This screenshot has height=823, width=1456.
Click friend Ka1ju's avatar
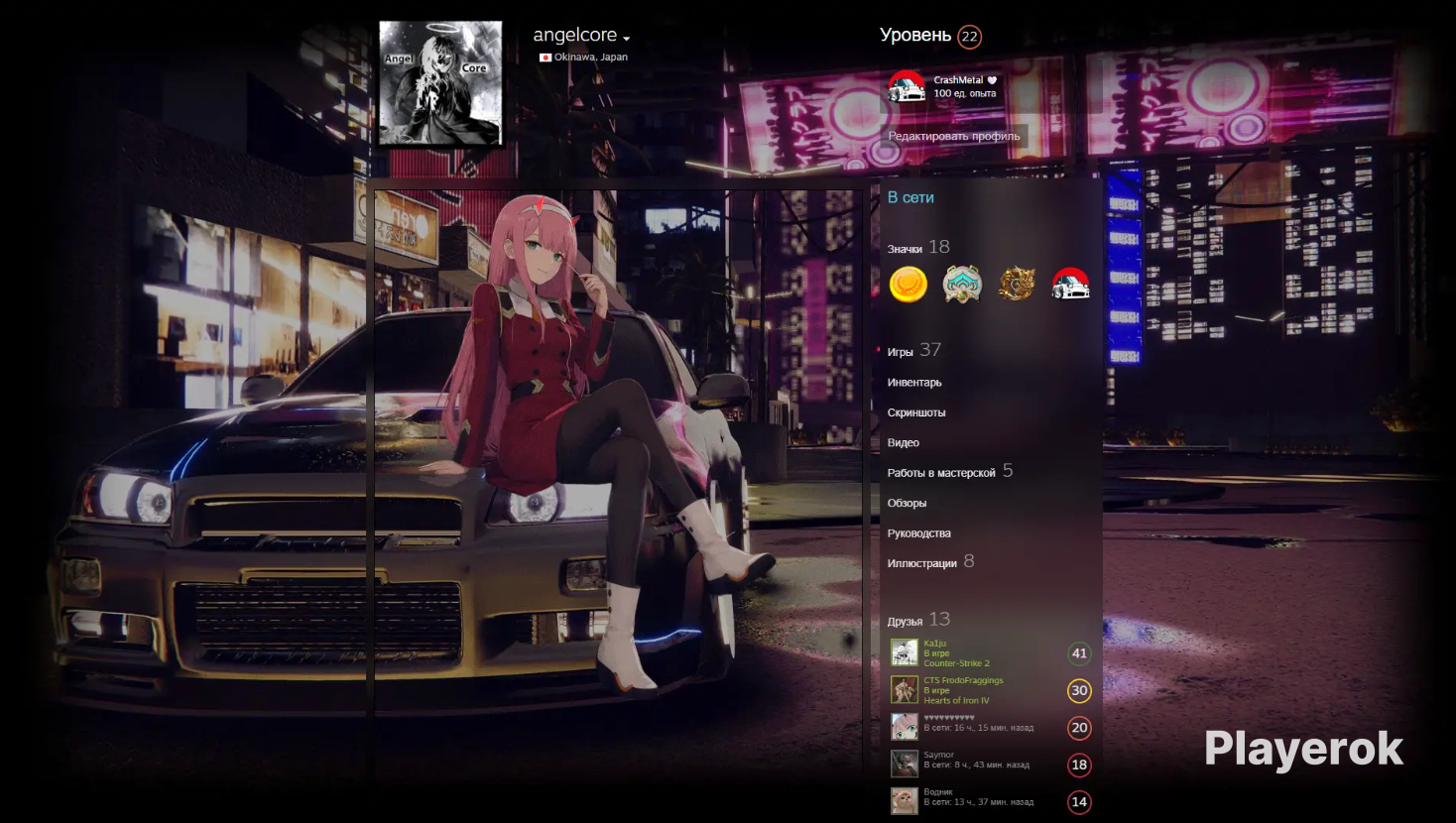(x=905, y=653)
